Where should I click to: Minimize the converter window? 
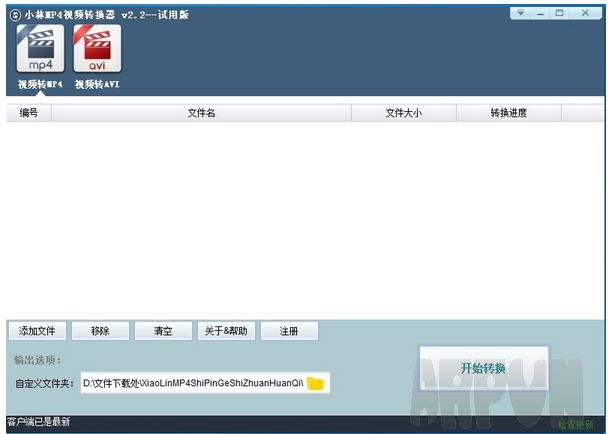540,13
